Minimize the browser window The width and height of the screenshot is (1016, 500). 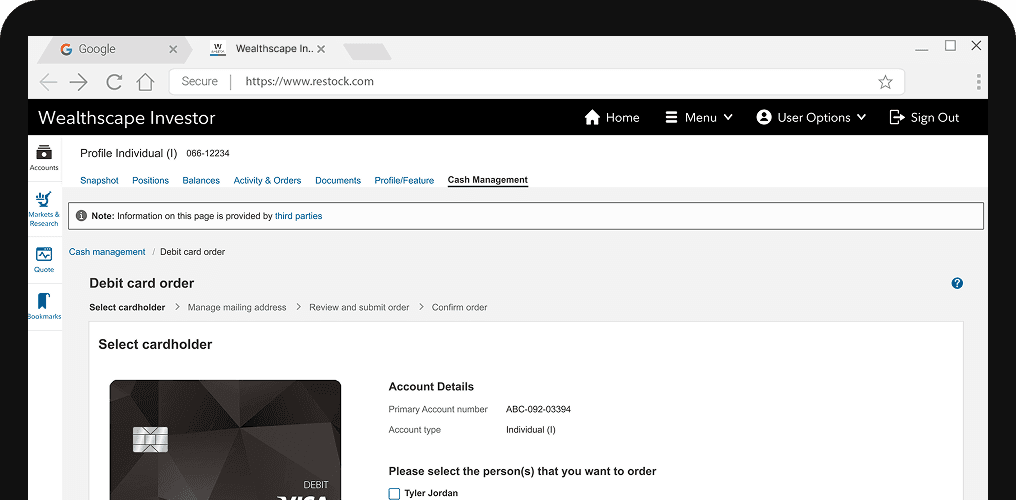pyautogui.click(x=921, y=49)
